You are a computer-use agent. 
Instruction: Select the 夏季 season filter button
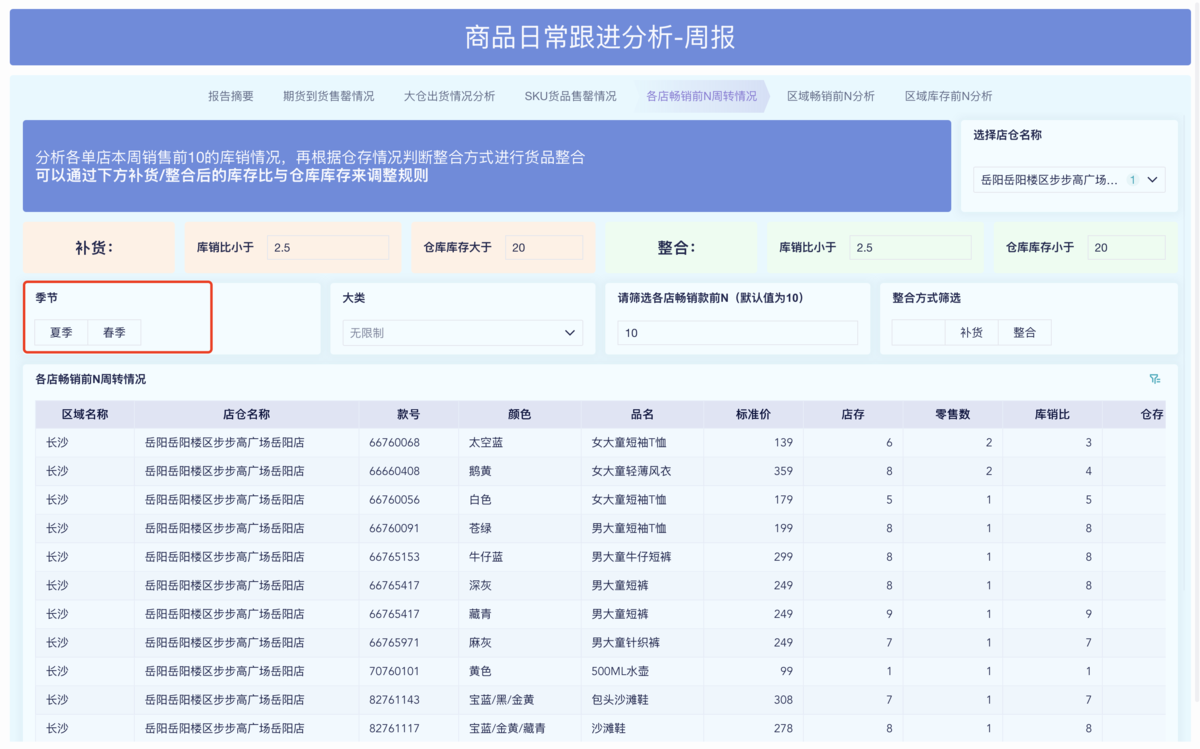[60, 331]
